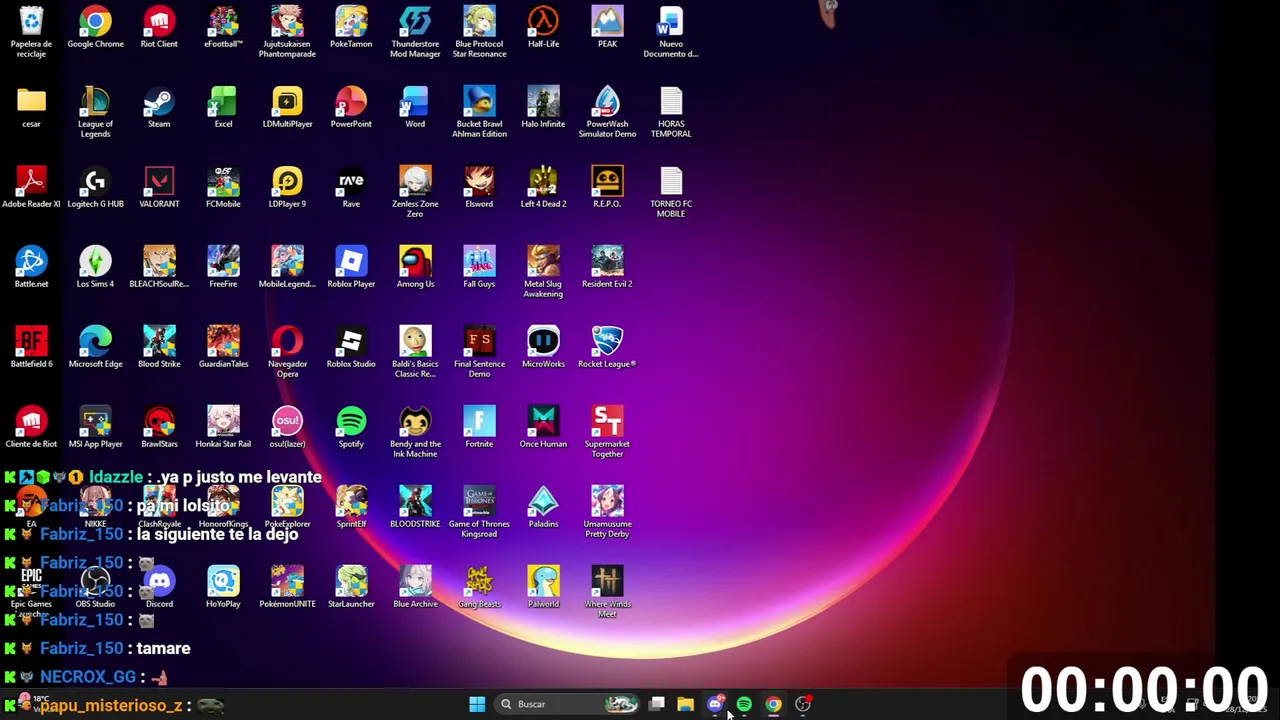
Task: Open the Windows Start menu
Action: [x=477, y=704]
